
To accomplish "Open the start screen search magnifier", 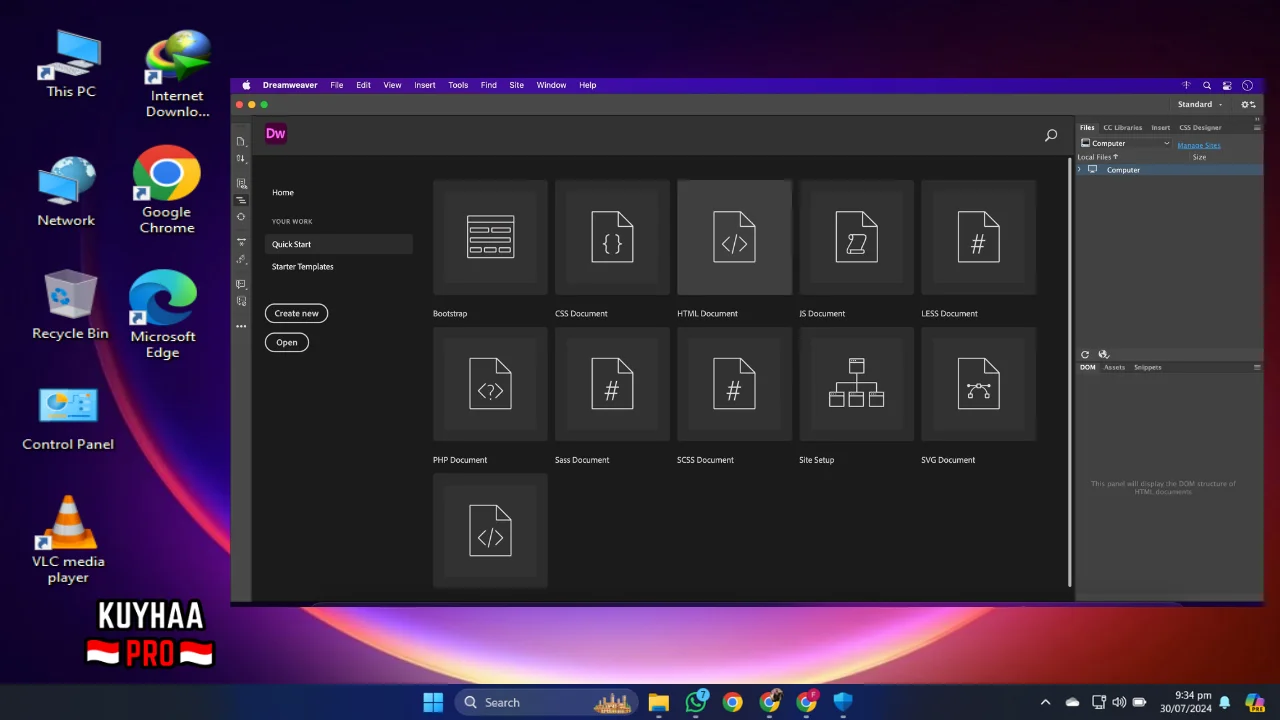I will [x=1051, y=135].
